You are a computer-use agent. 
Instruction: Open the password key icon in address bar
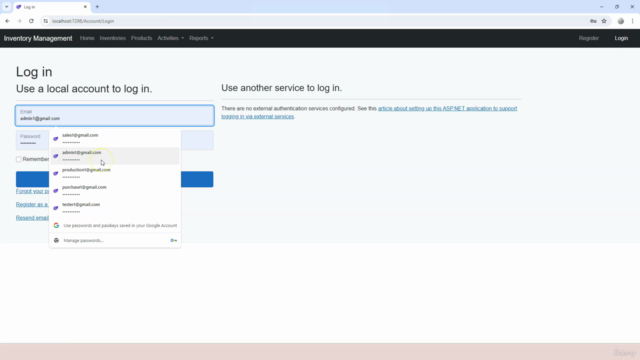pyautogui.click(x=593, y=21)
